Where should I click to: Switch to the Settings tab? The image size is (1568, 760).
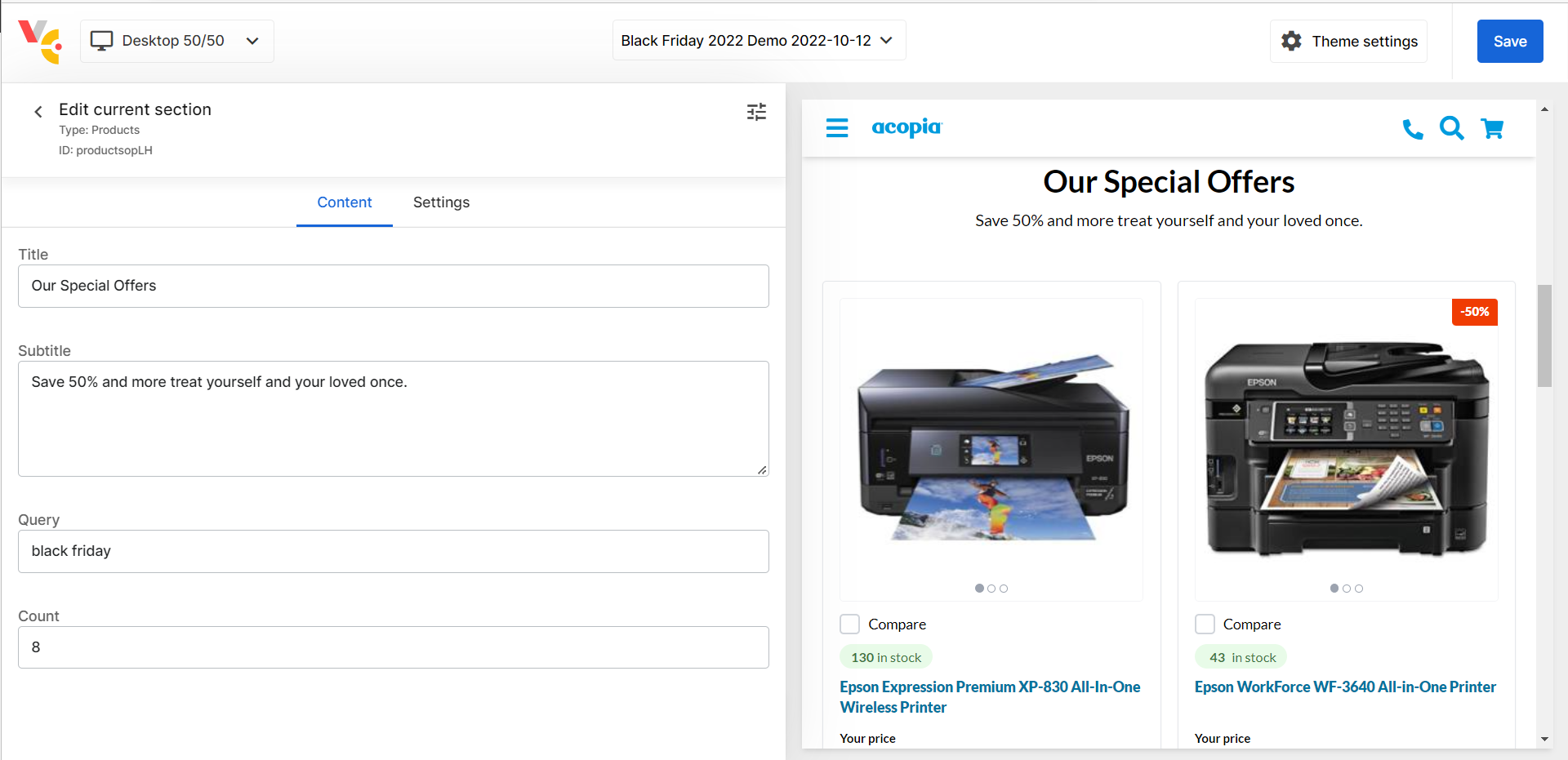[x=441, y=202]
